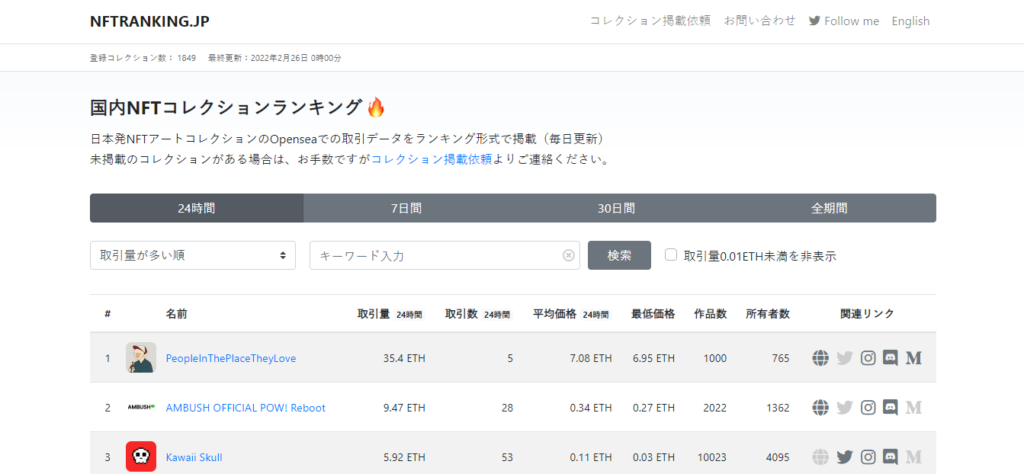Click 作品数 column header
The image size is (1024, 474).
711,314
